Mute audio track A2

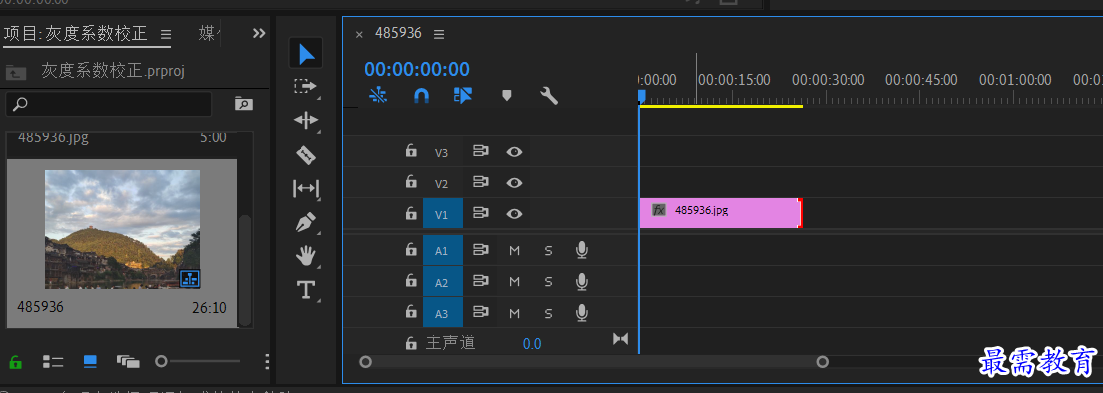pos(514,281)
